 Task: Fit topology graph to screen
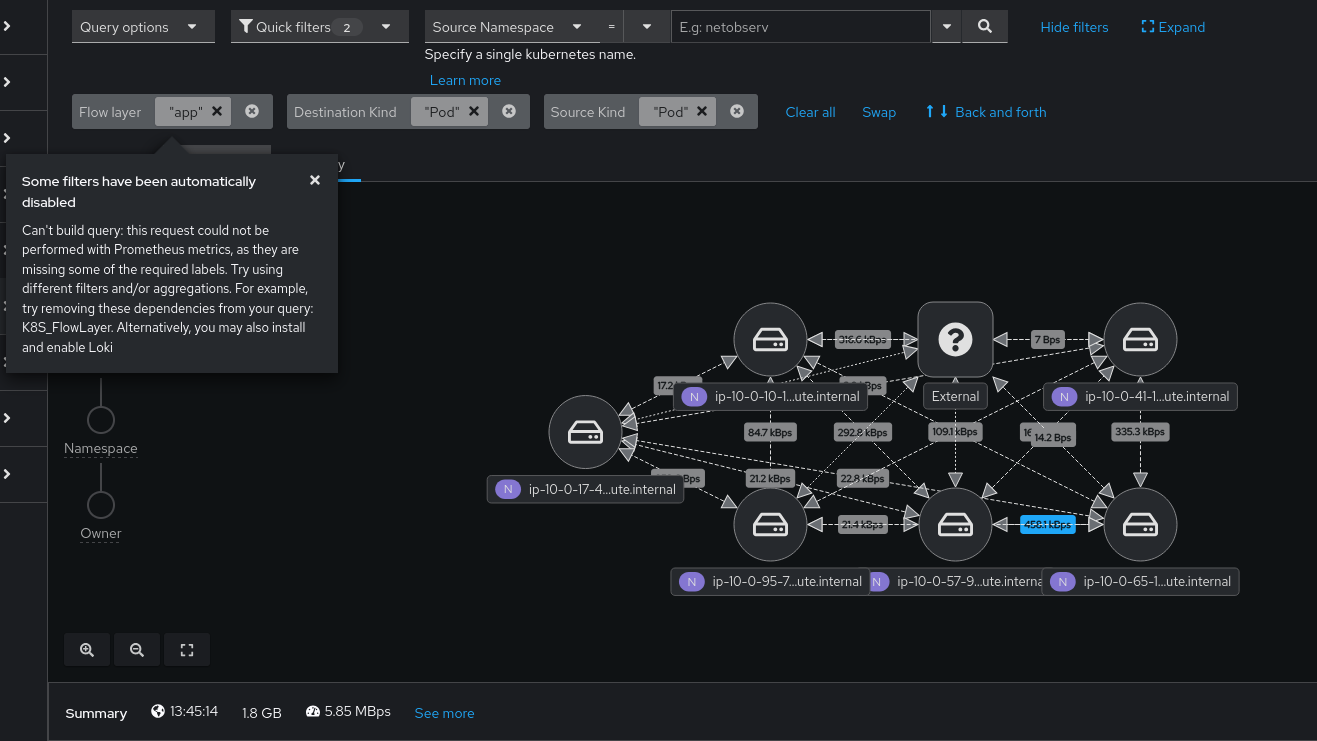(x=187, y=650)
